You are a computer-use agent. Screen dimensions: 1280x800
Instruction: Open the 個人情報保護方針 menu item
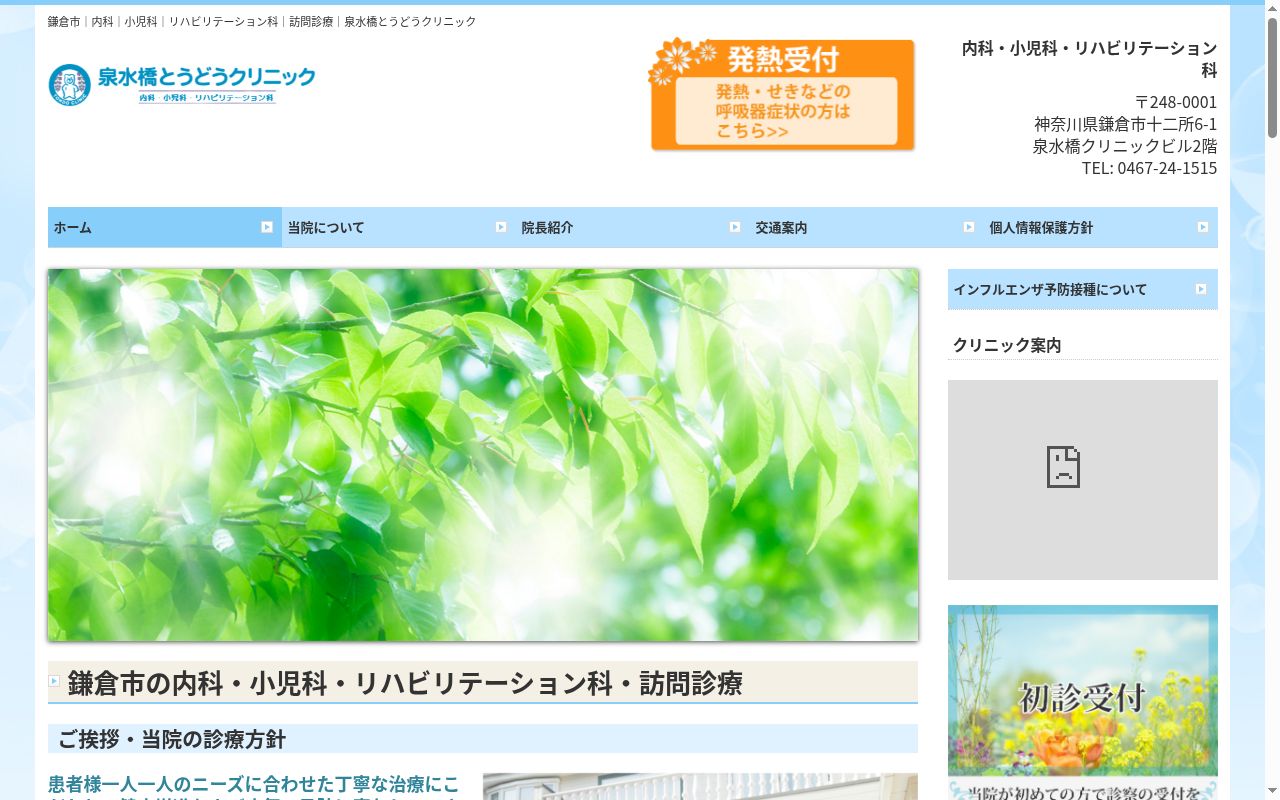[x=1101, y=227]
